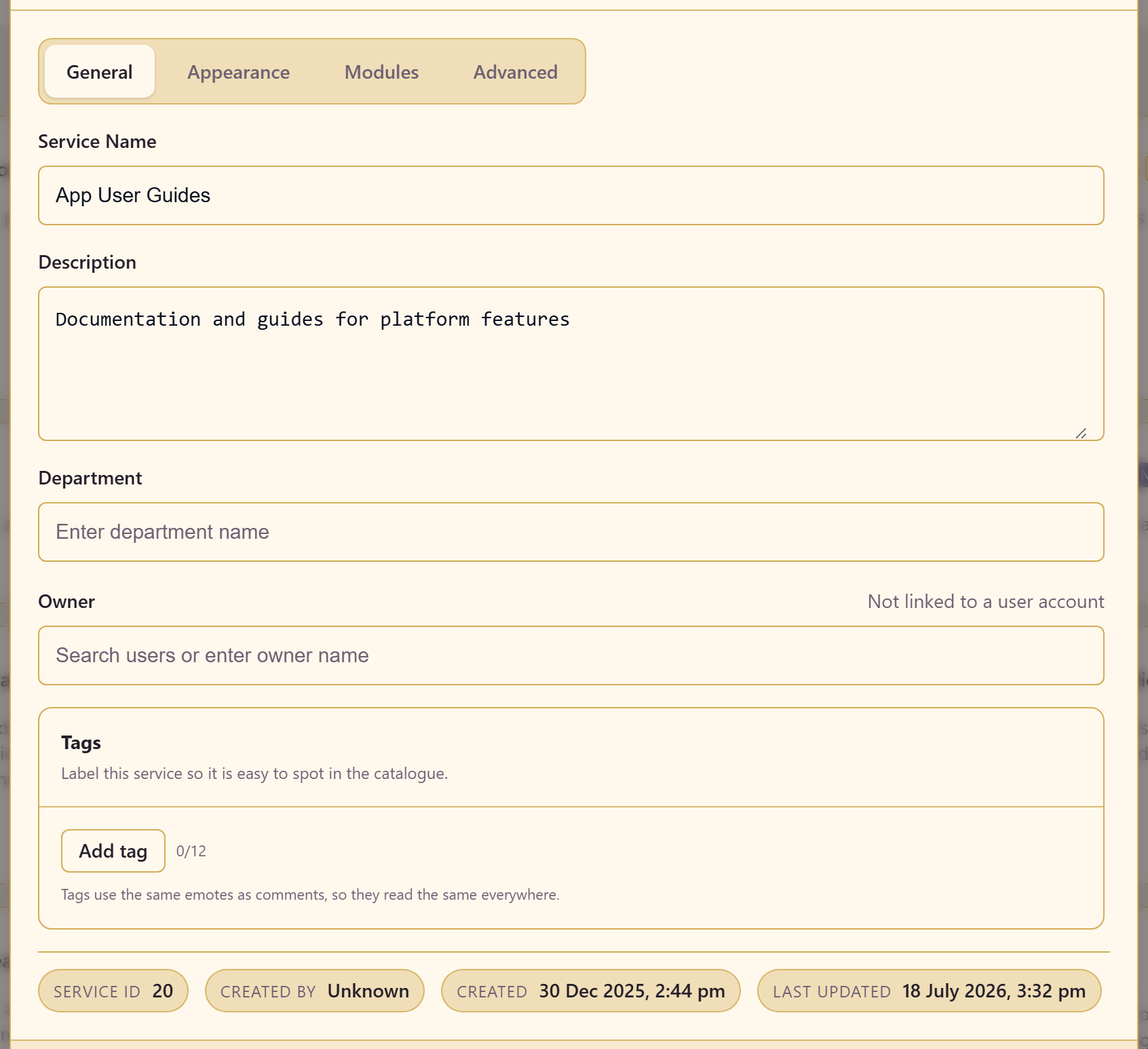Click the Add tag button
The height and width of the screenshot is (1049, 1148).
tap(113, 851)
